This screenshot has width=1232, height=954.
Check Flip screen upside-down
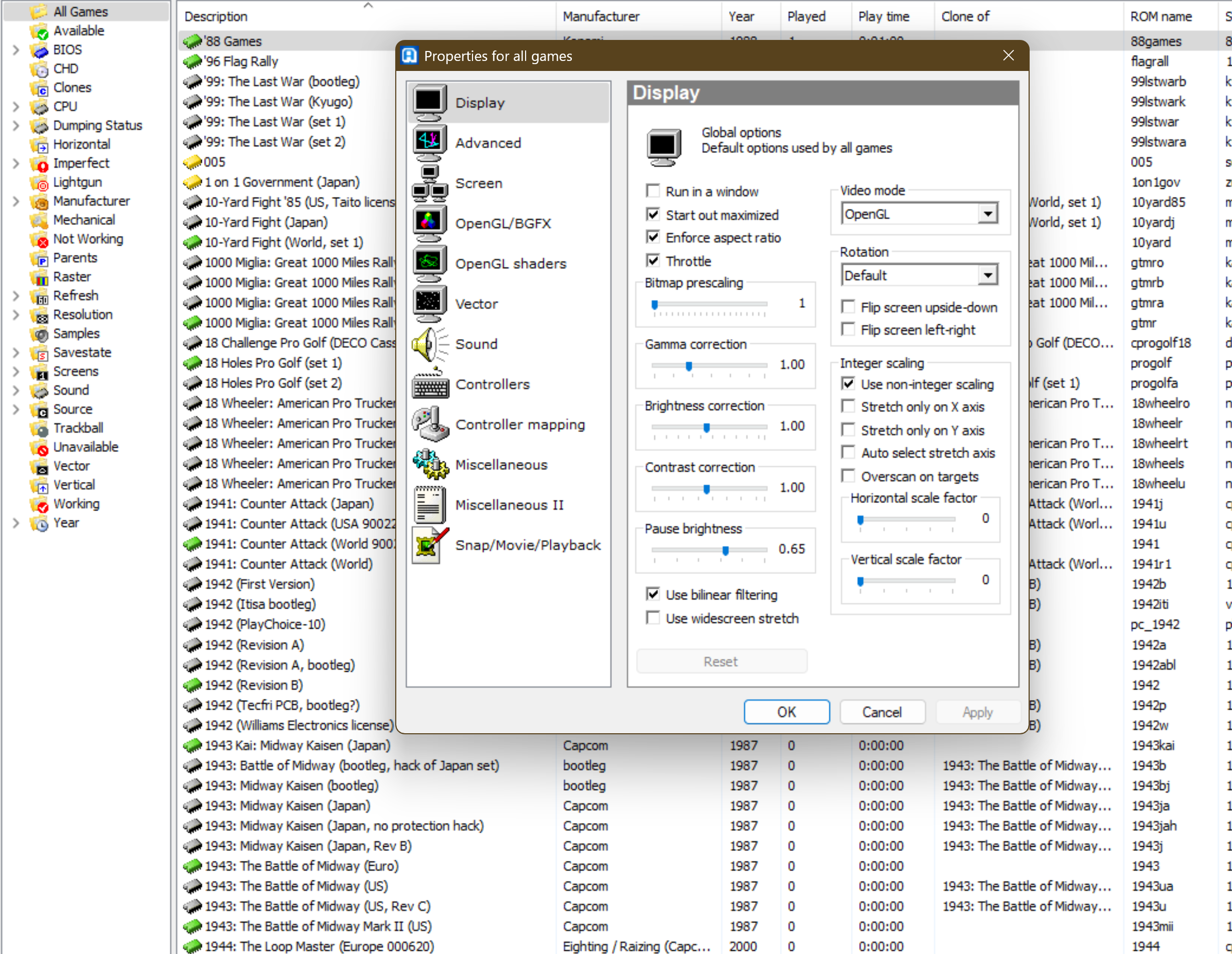[x=848, y=307]
